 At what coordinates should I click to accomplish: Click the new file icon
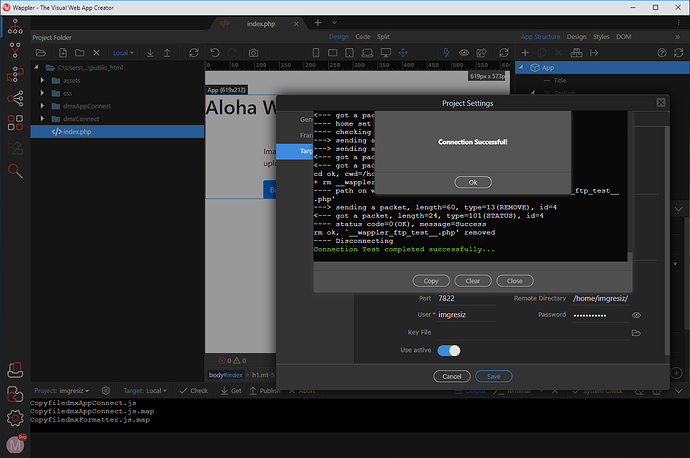[63, 53]
